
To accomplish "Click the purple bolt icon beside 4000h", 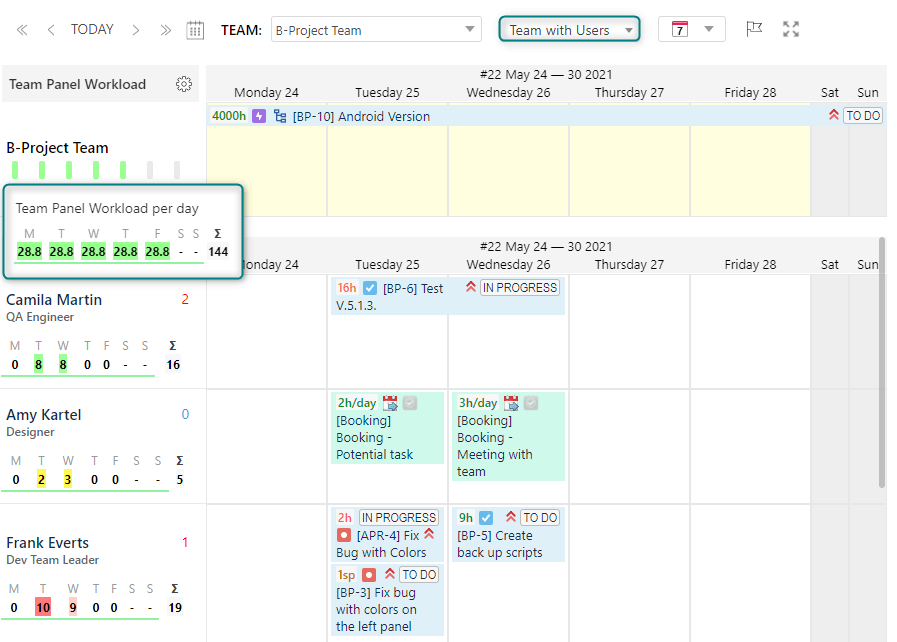I will (x=257, y=115).
